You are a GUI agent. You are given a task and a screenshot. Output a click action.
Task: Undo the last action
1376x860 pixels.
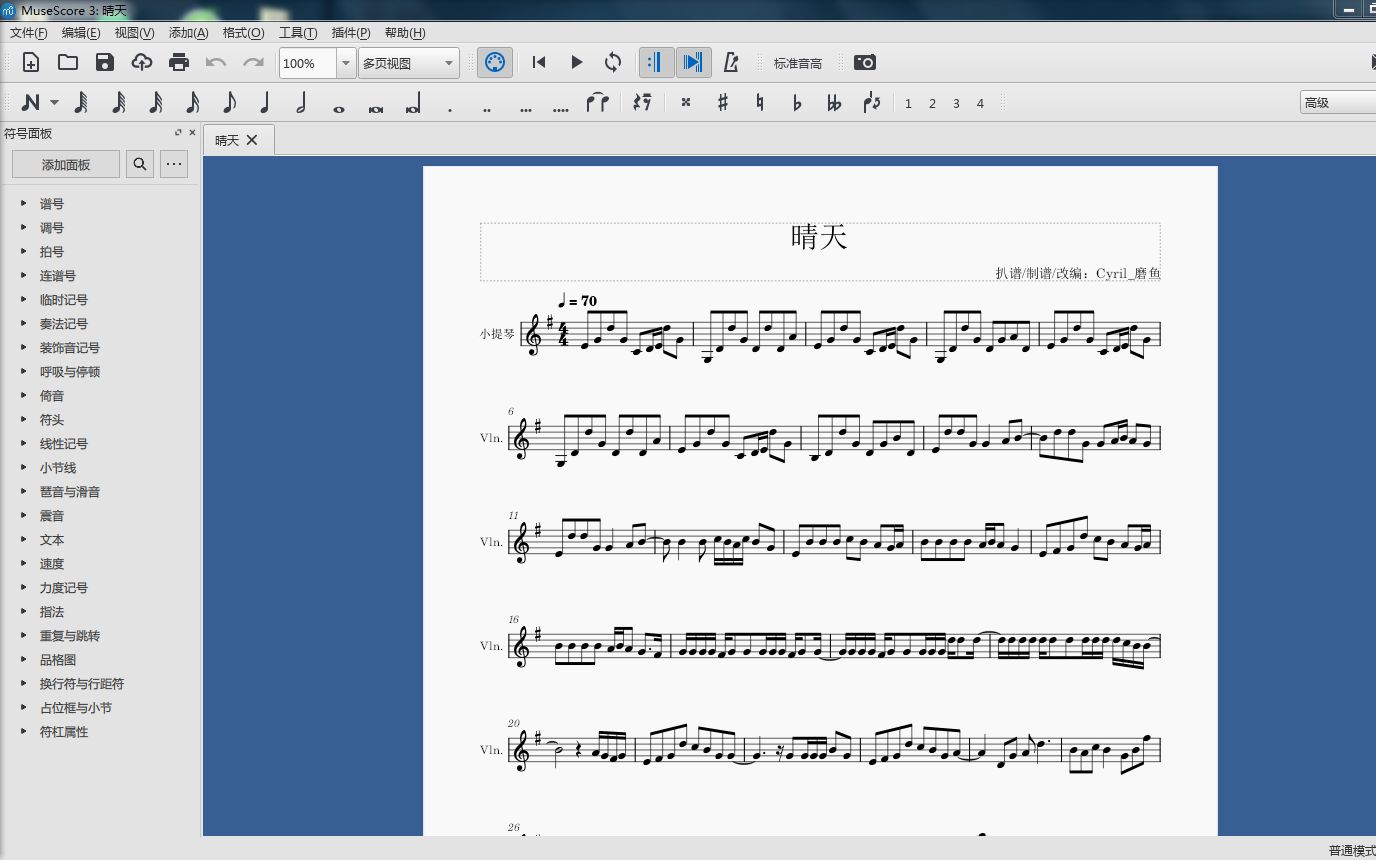tap(216, 62)
